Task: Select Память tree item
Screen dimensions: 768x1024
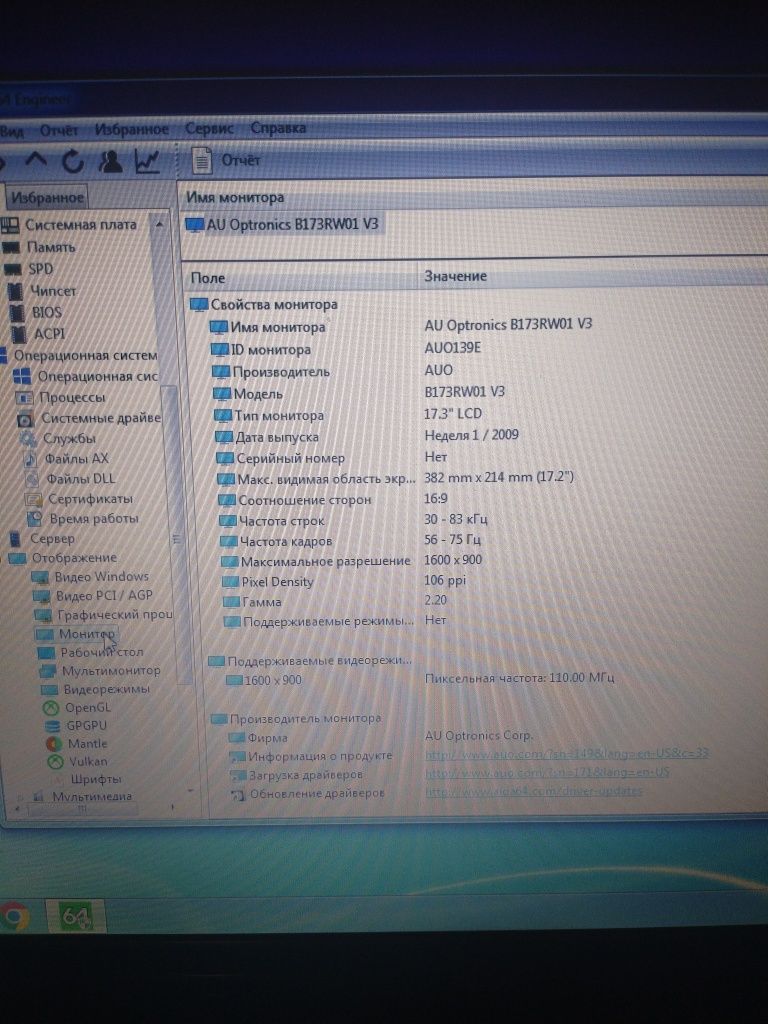Action: pos(50,248)
